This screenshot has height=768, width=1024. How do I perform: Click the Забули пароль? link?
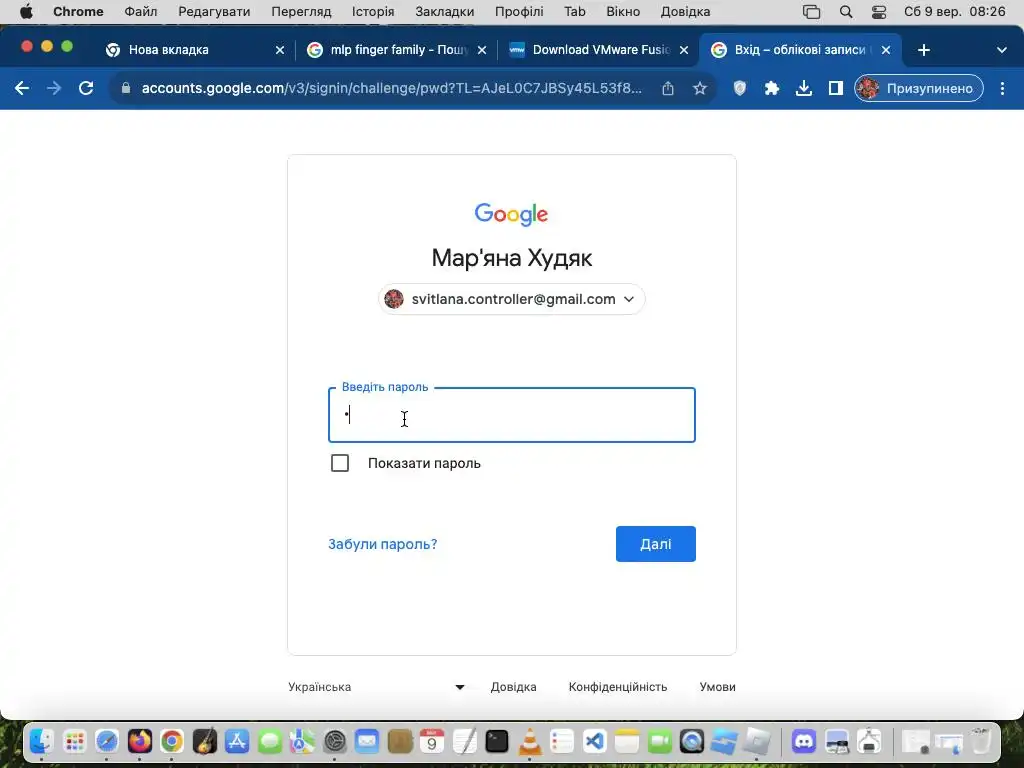383,544
